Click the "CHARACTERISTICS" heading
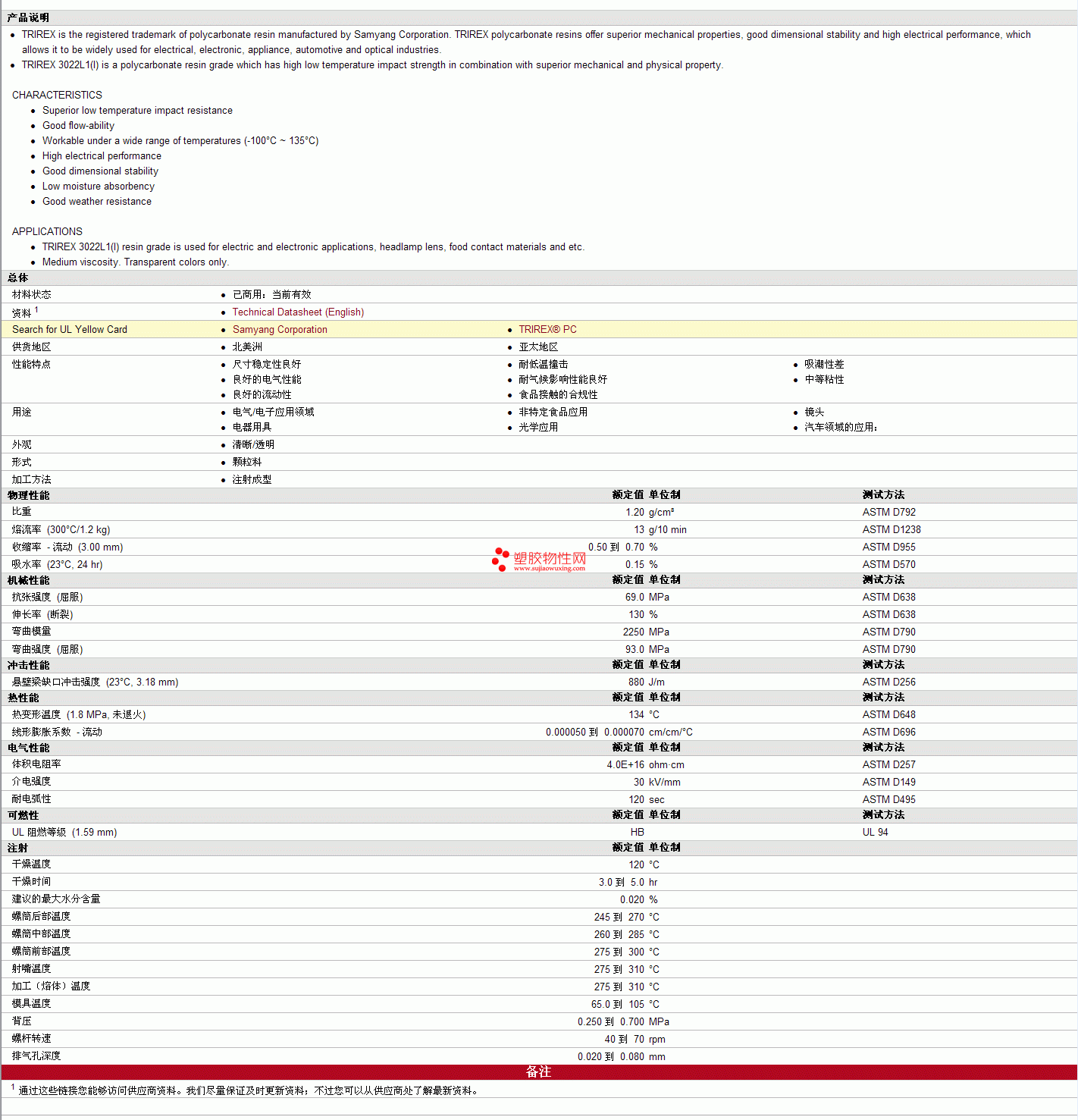This screenshot has height=1120, width=1078. [x=57, y=95]
